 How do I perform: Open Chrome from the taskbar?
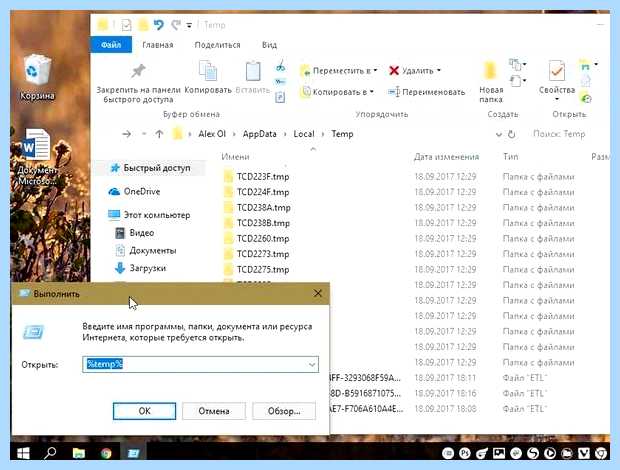(x=106, y=453)
